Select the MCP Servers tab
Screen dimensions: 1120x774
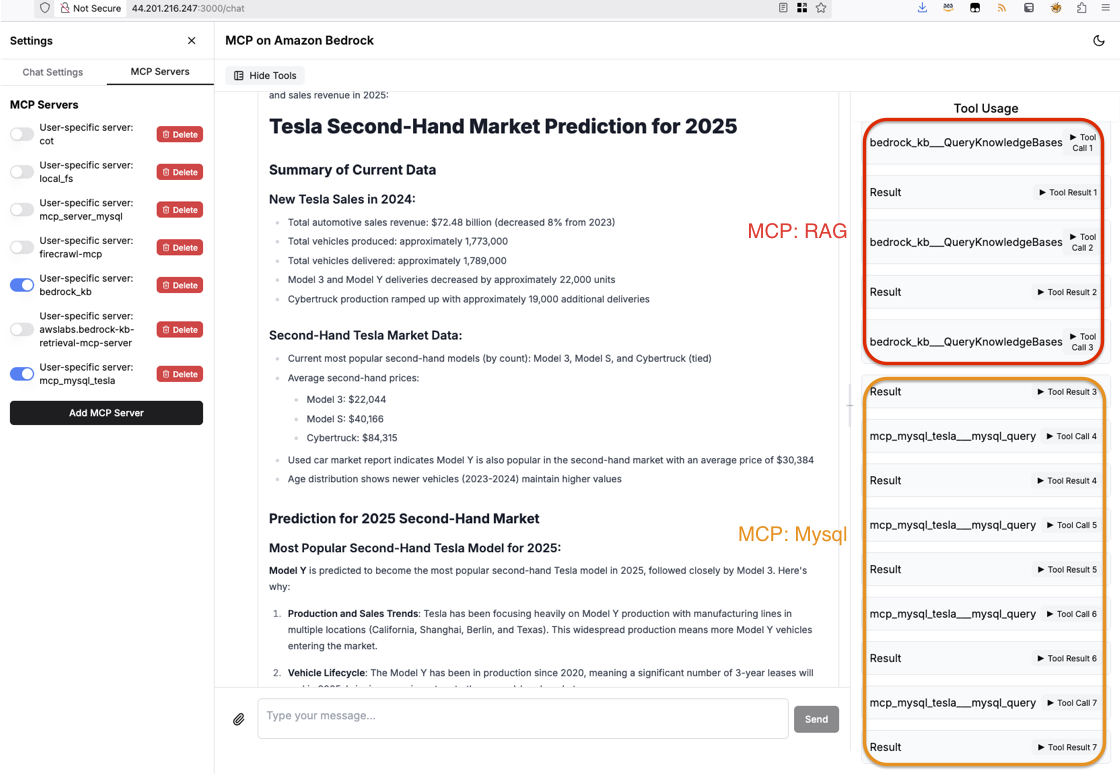click(x=160, y=71)
